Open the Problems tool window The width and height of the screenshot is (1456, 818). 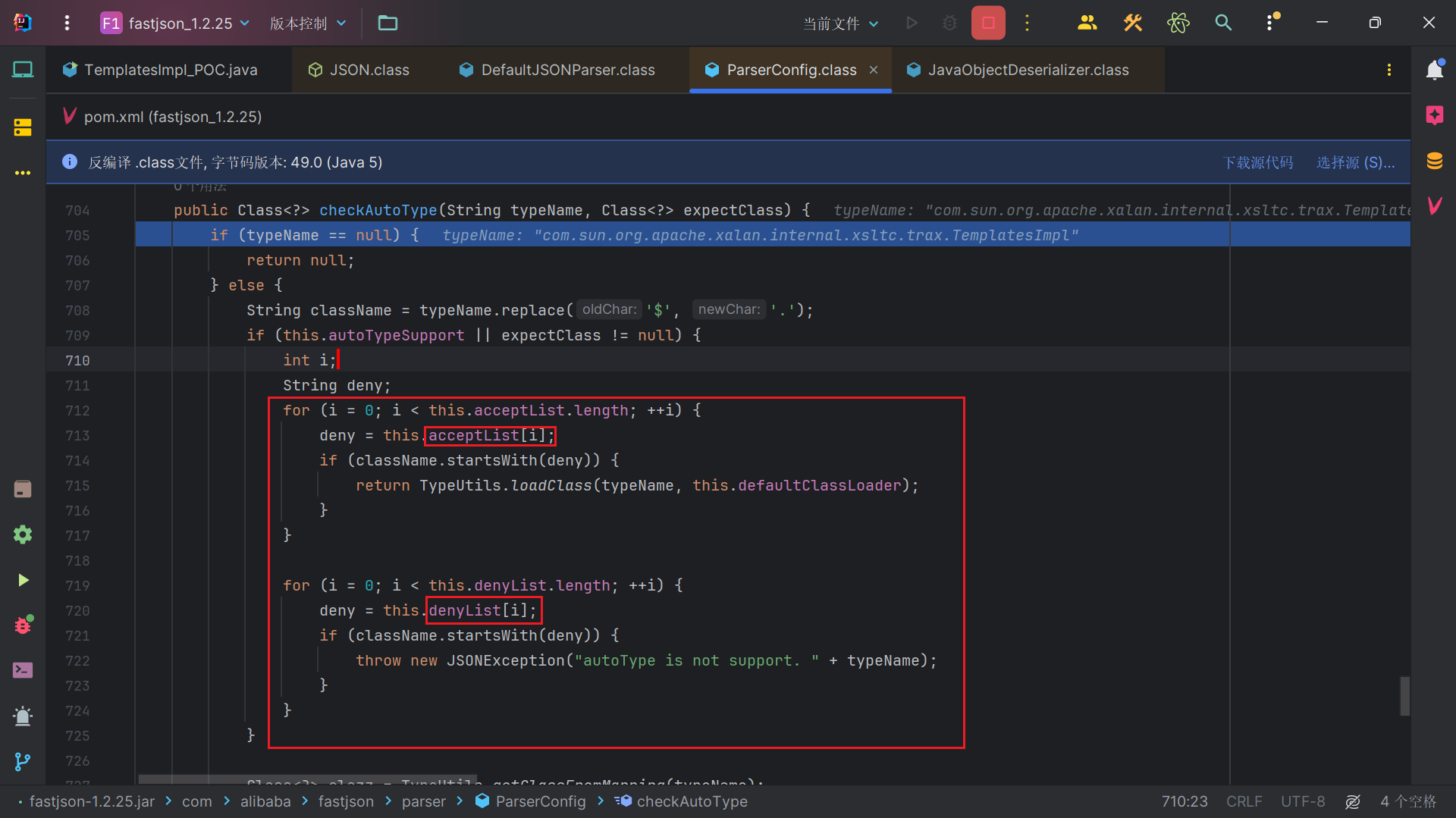tap(23, 716)
